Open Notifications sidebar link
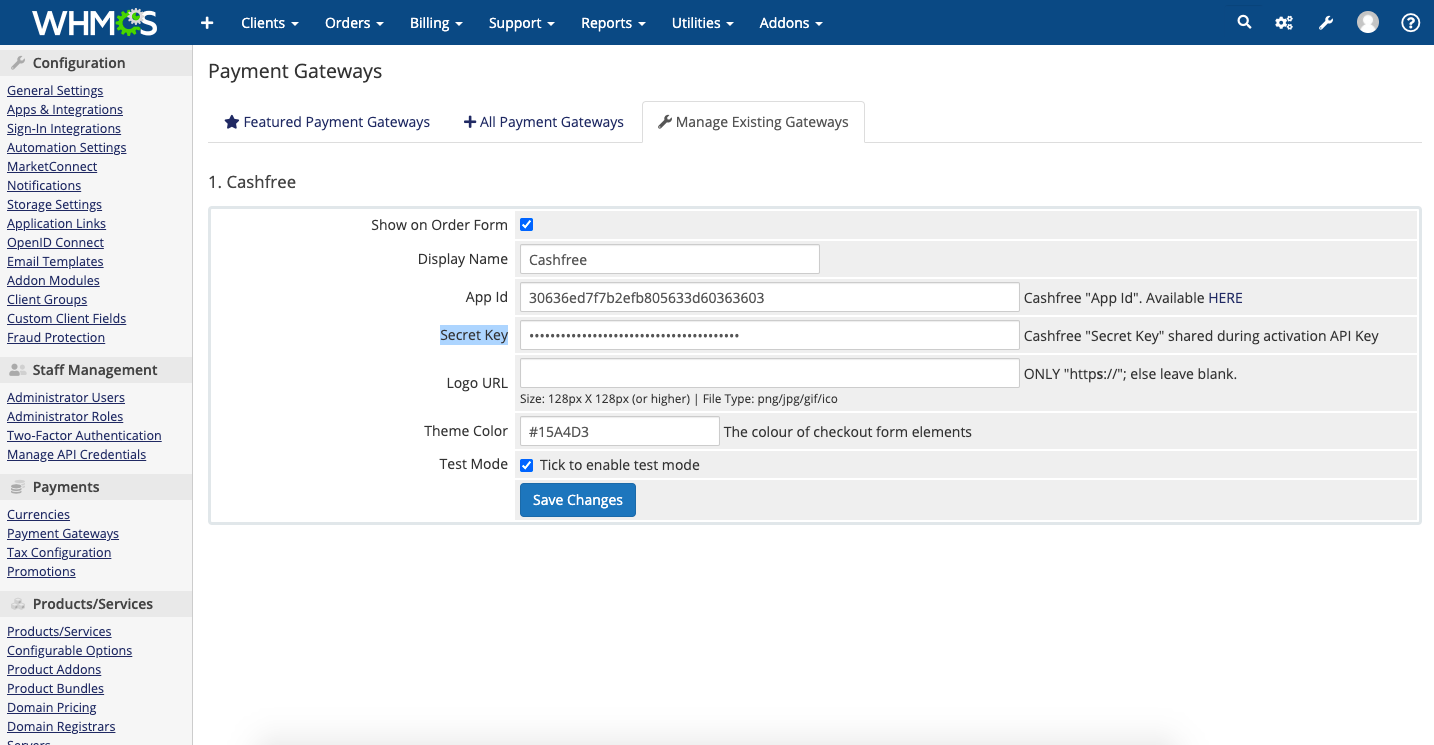The height and width of the screenshot is (745, 1434). tap(44, 186)
